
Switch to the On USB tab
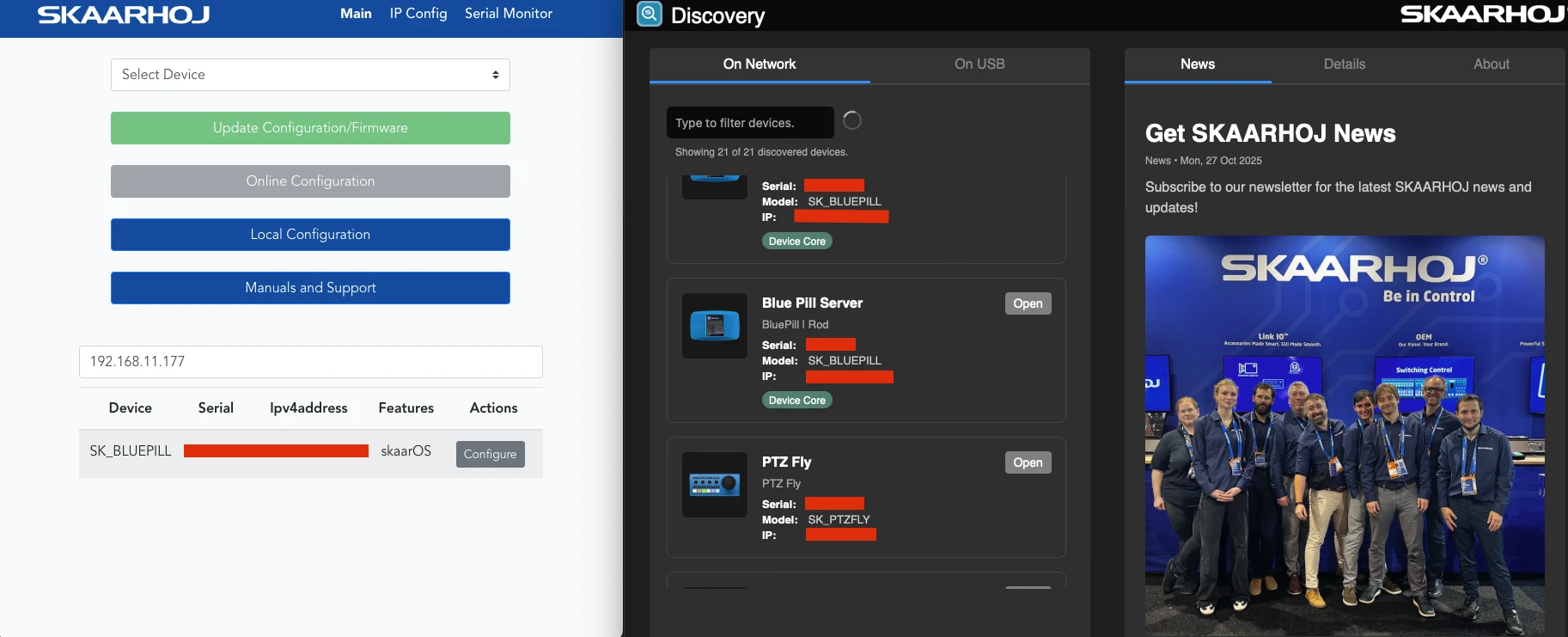[979, 64]
